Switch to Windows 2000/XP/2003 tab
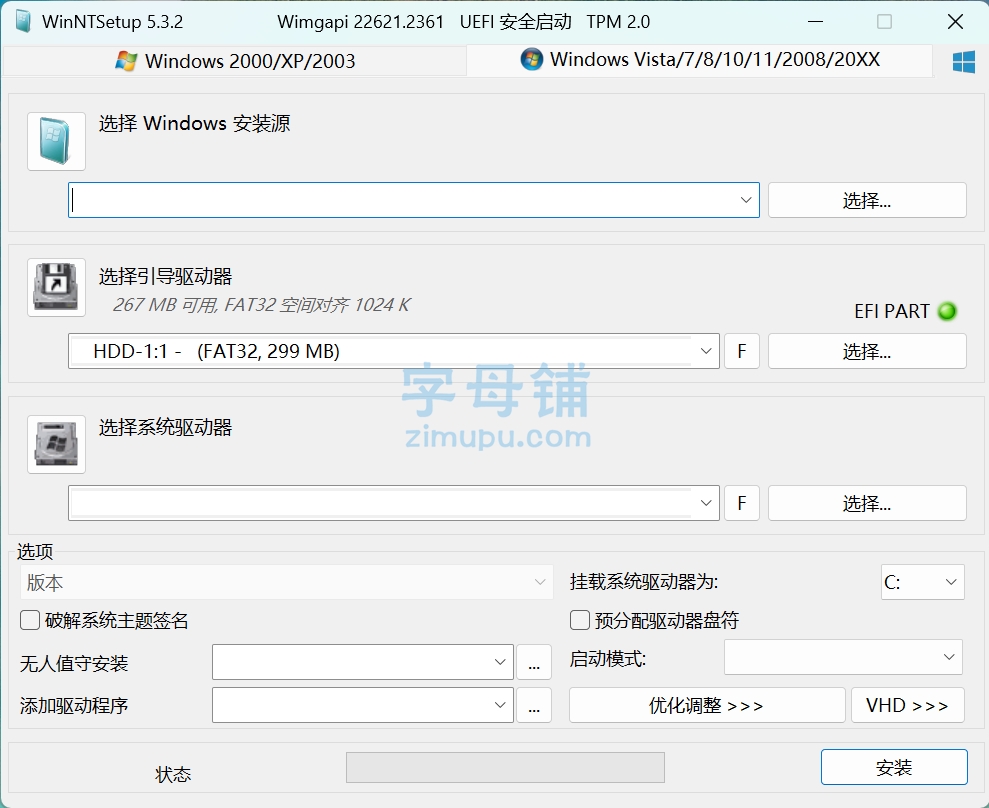The width and height of the screenshot is (989, 808). click(235, 61)
